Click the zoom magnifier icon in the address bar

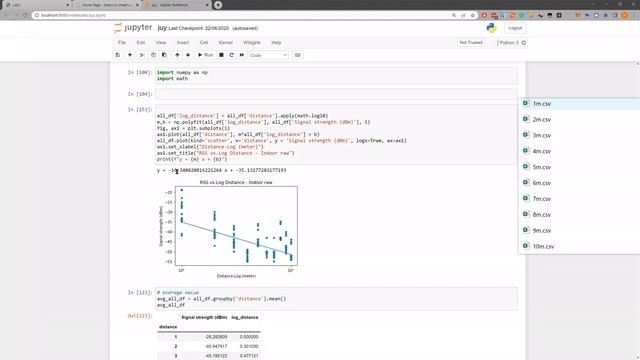454,15
